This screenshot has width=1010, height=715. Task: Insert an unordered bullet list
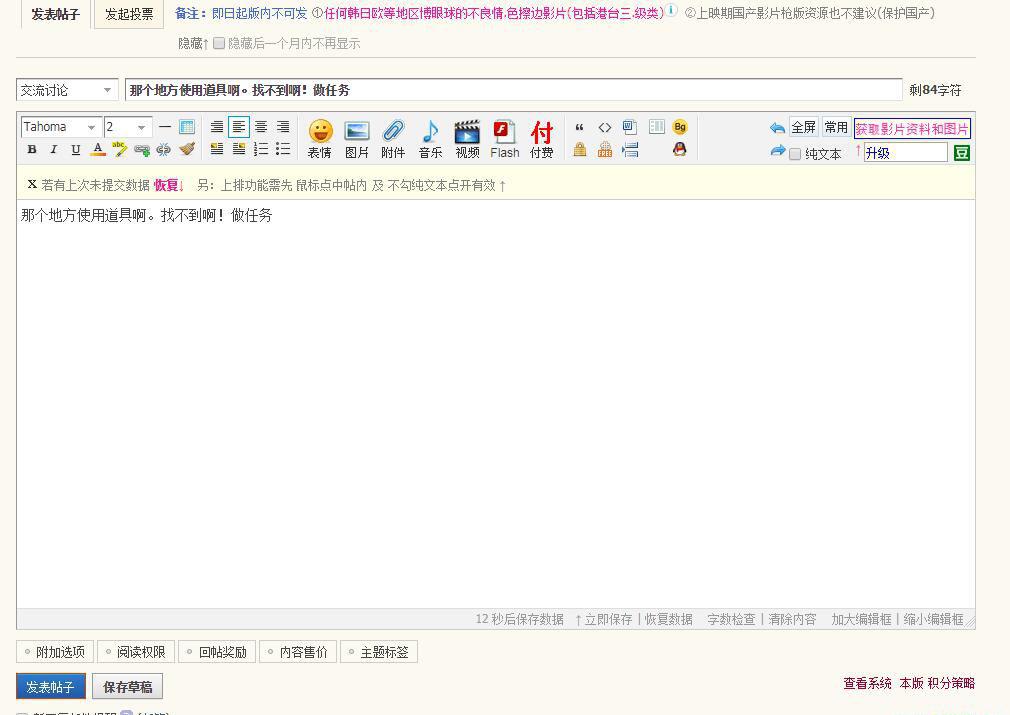pyautogui.click(x=283, y=149)
